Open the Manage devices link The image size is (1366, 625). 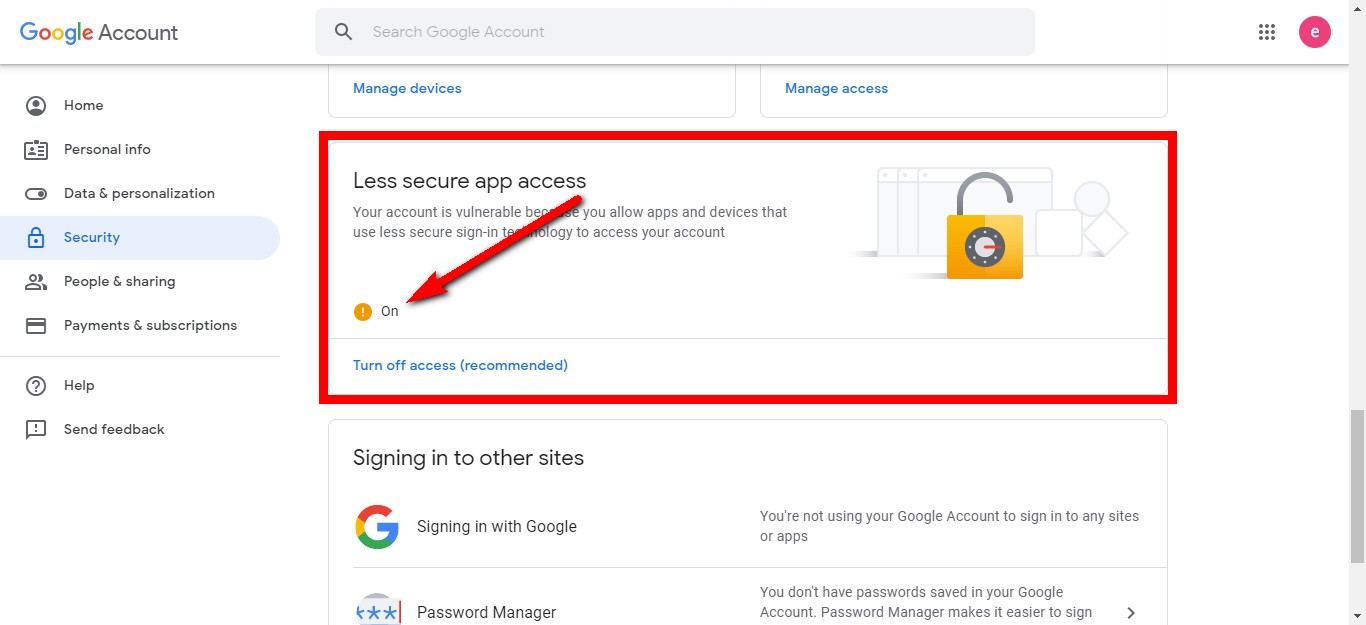tap(407, 88)
